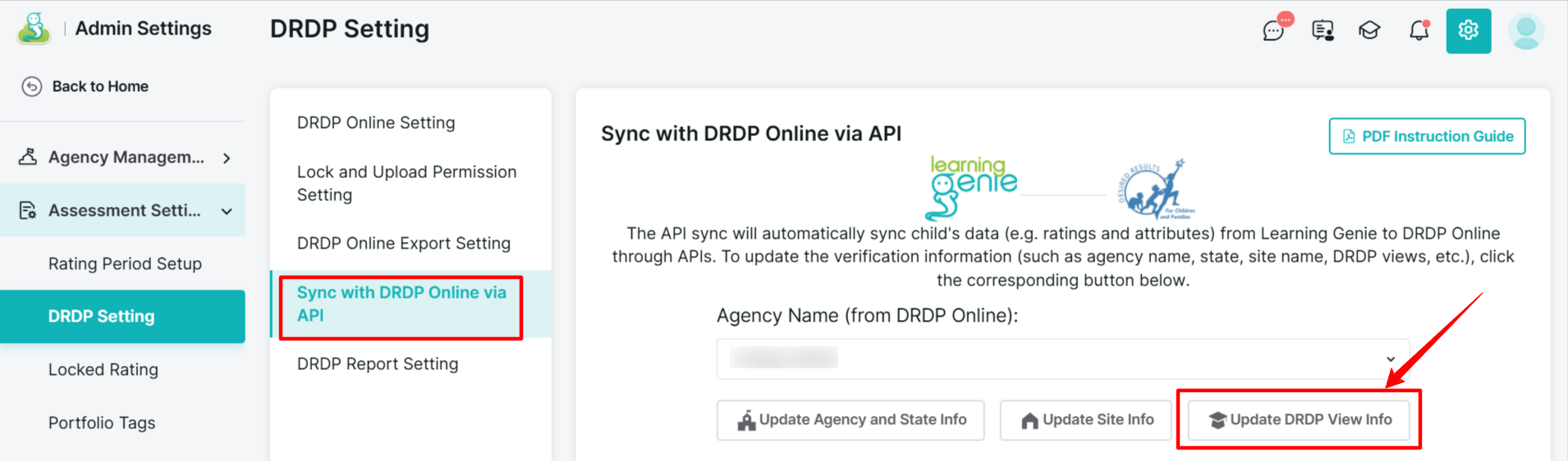1568x461 pixels.
Task: Click the Back to Home arrow icon
Action: (32, 86)
